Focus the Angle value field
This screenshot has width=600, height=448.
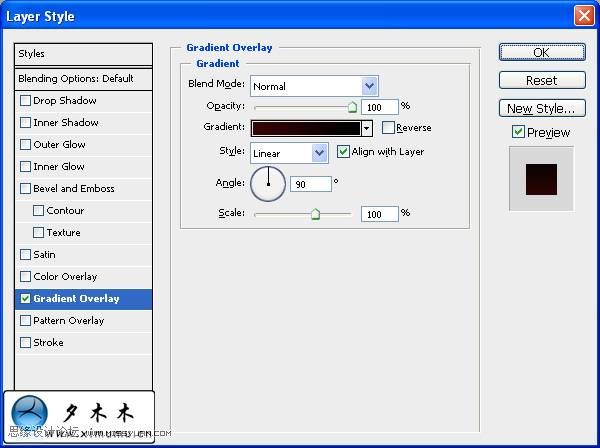(x=311, y=184)
